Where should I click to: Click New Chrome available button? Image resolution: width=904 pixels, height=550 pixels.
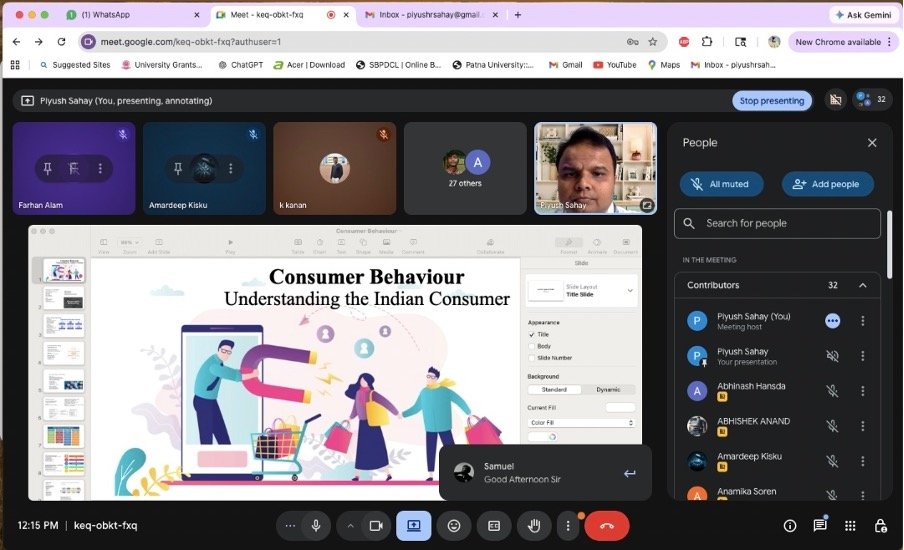[x=843, y=42]
